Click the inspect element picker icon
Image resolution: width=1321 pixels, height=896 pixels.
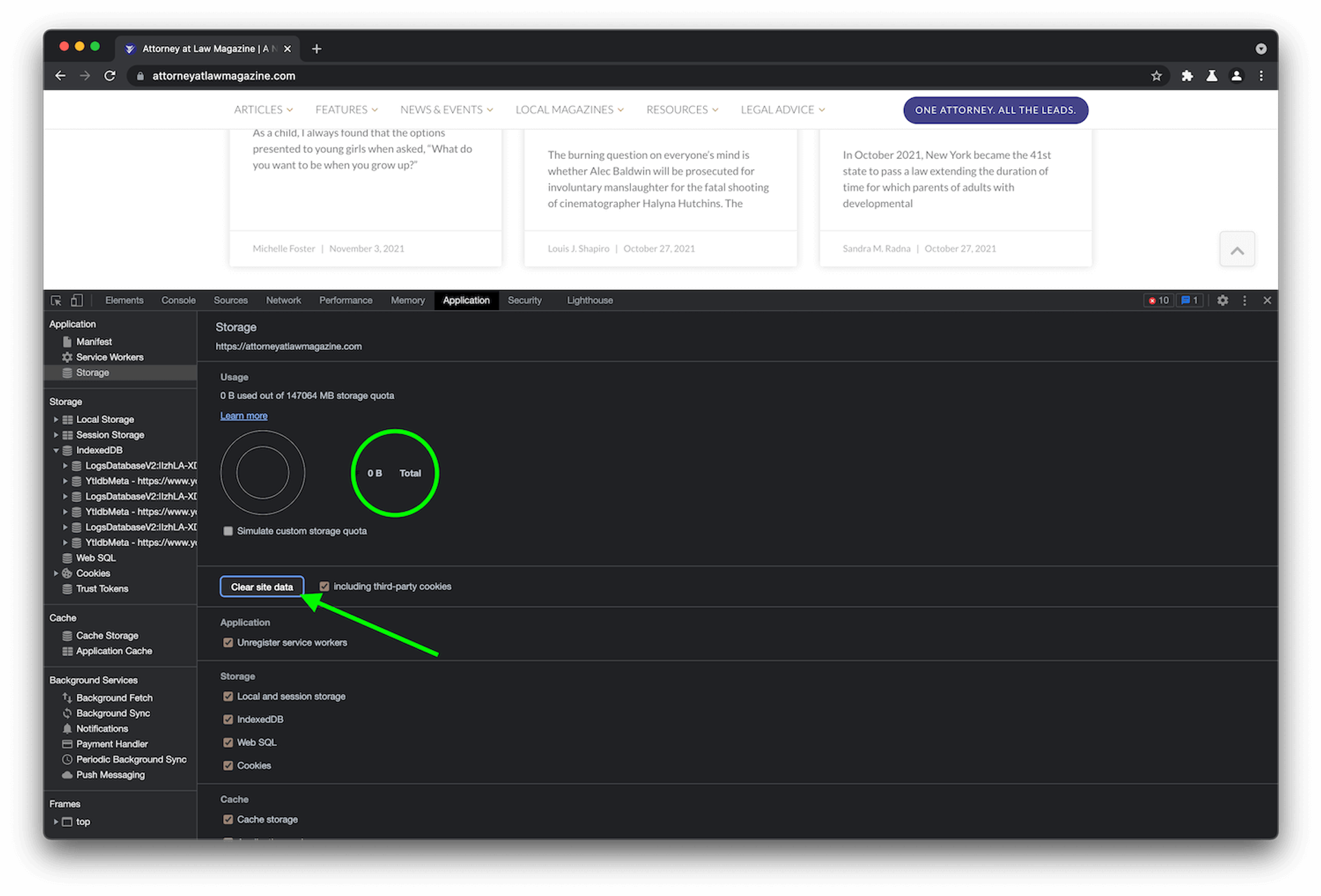56,301
